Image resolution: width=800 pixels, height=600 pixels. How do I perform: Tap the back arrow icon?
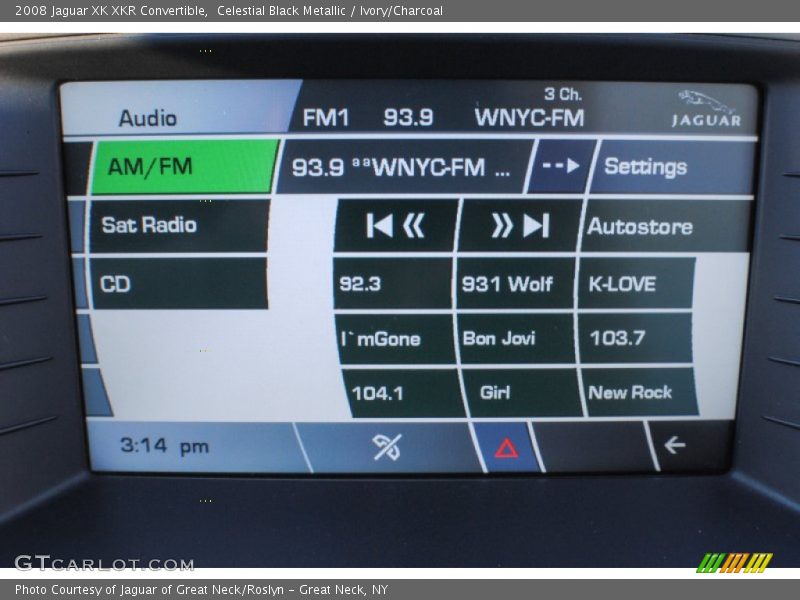point(676,446)
